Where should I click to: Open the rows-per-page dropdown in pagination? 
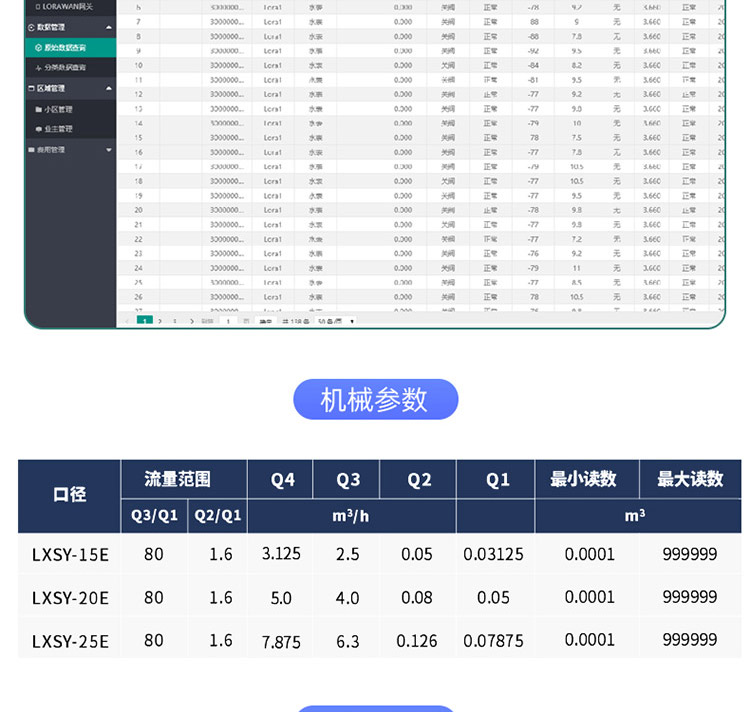click(x=337, y=321)
